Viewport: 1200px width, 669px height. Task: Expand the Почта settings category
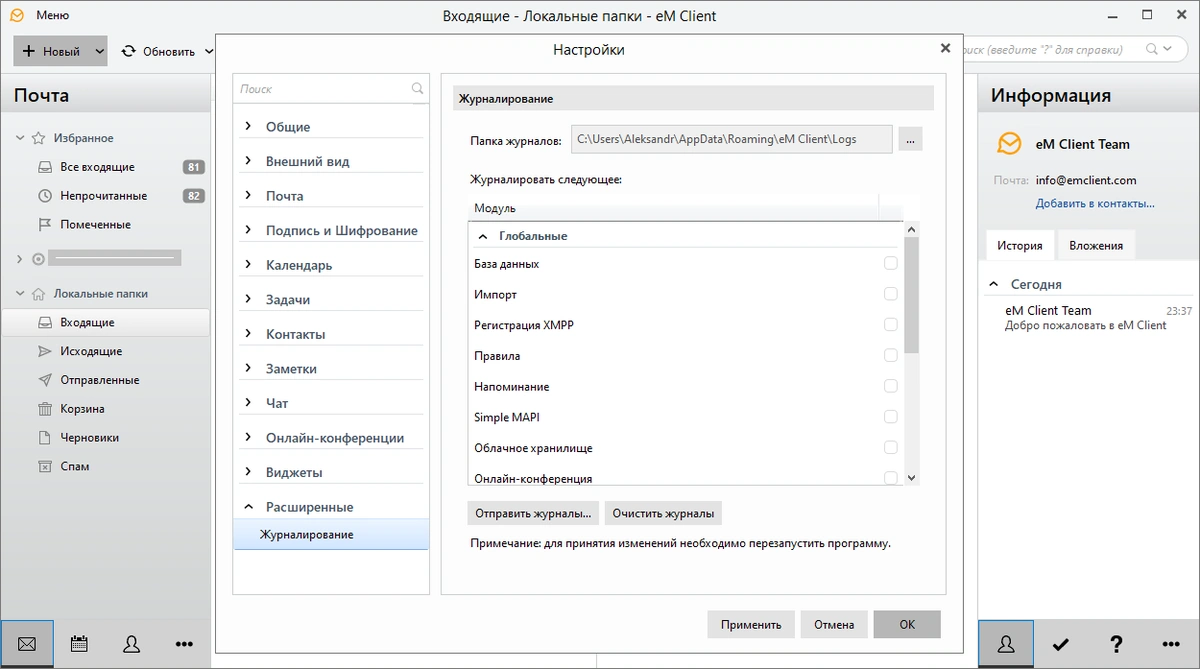pyautogui.click(x=248, y=195)
